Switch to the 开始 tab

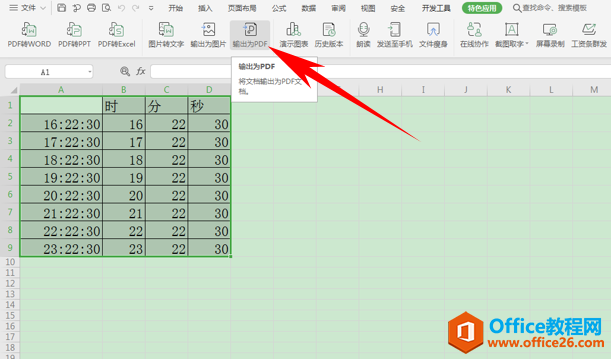tap(176, 8)
